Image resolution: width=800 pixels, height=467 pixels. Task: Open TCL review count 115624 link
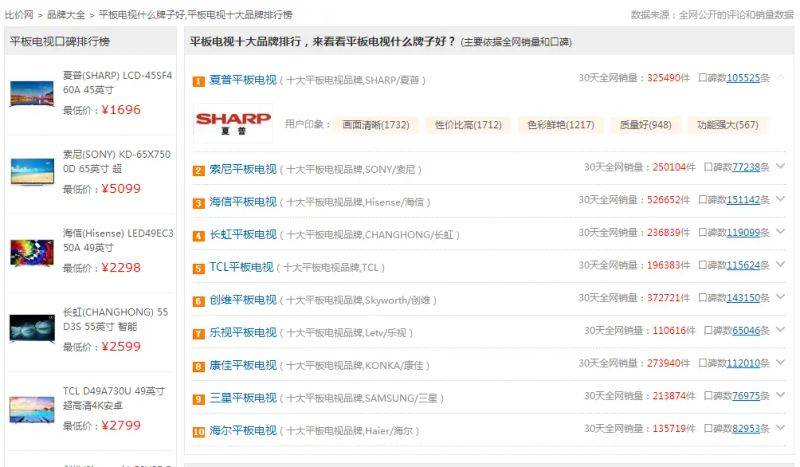(743, 265)
